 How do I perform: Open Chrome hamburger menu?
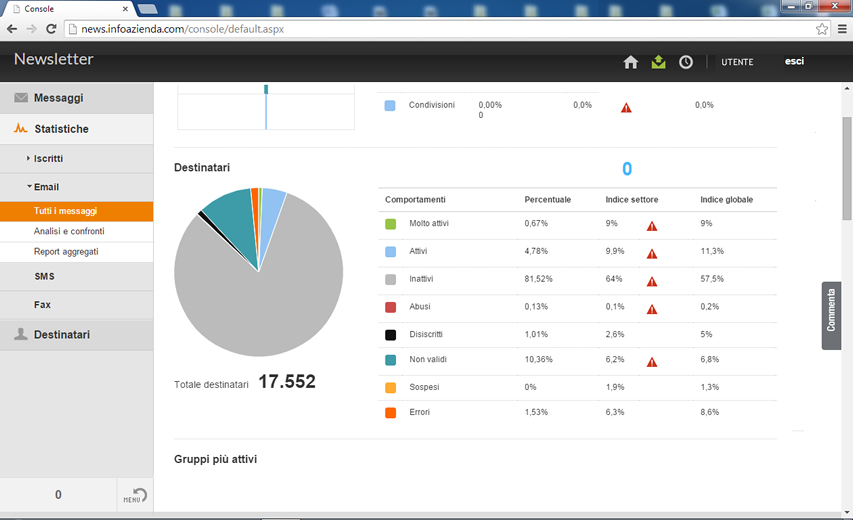842,29
